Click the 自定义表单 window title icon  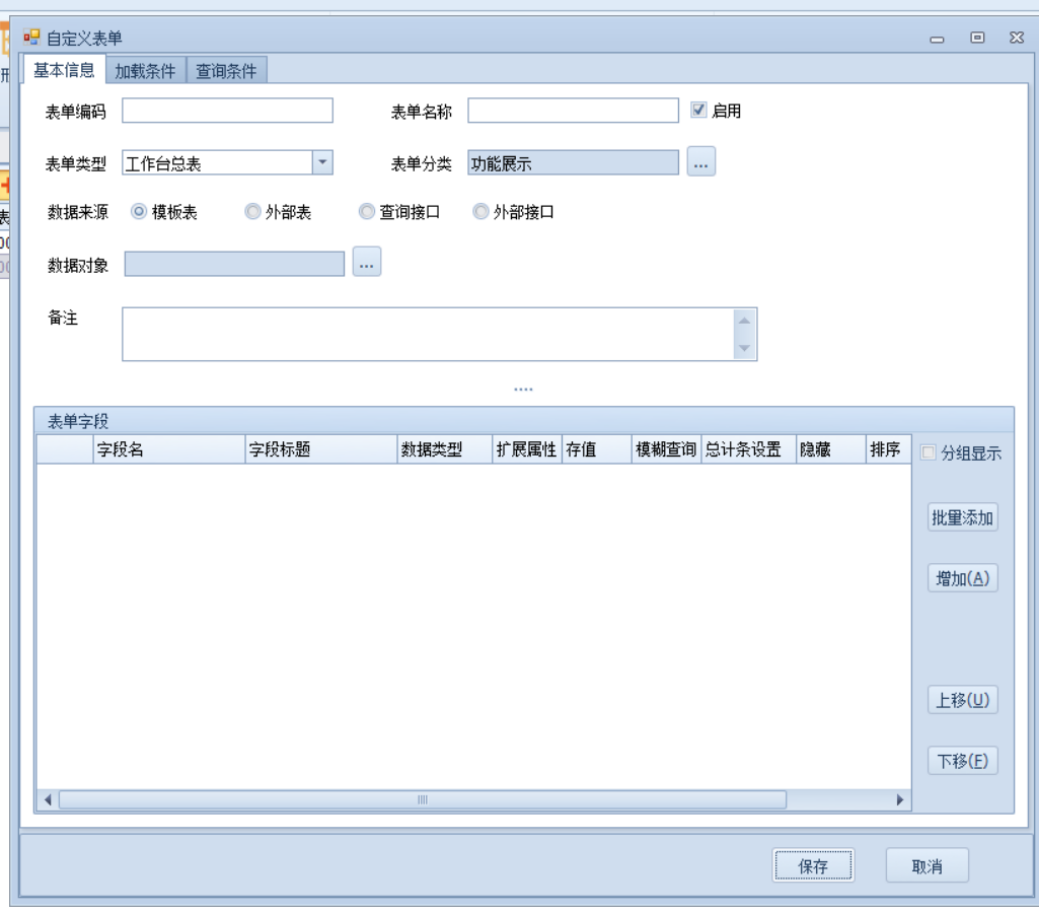(x=32, y=38)
